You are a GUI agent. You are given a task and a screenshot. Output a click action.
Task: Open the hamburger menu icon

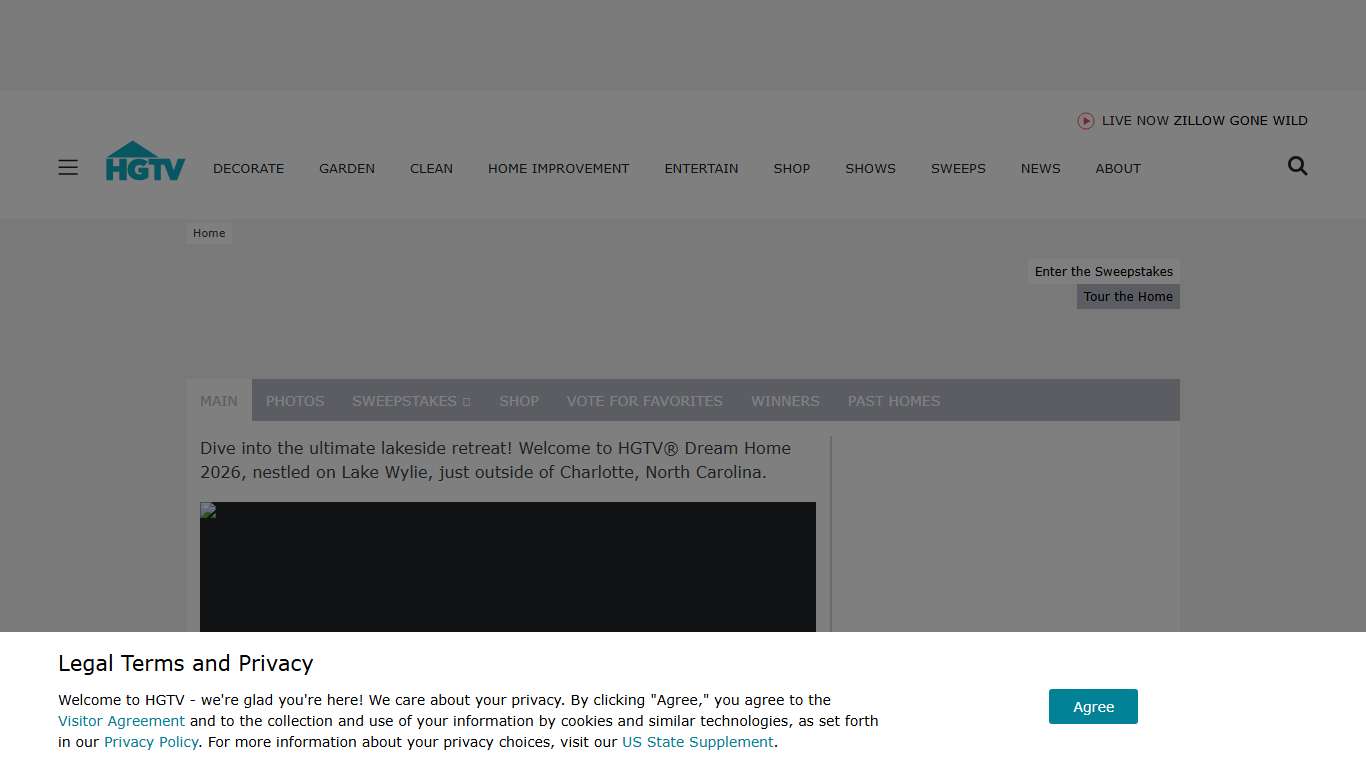(68, 167)
